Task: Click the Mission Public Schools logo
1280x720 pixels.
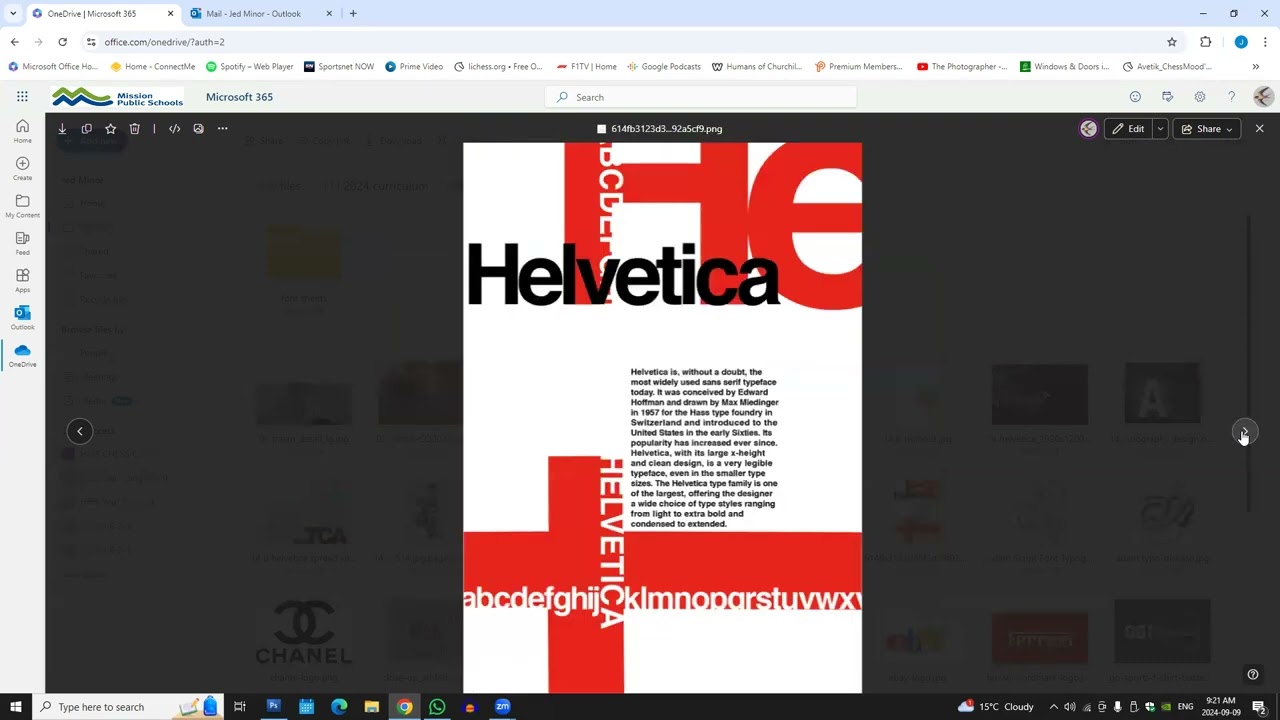Action: pyautogui.click(x=118, y=97)
